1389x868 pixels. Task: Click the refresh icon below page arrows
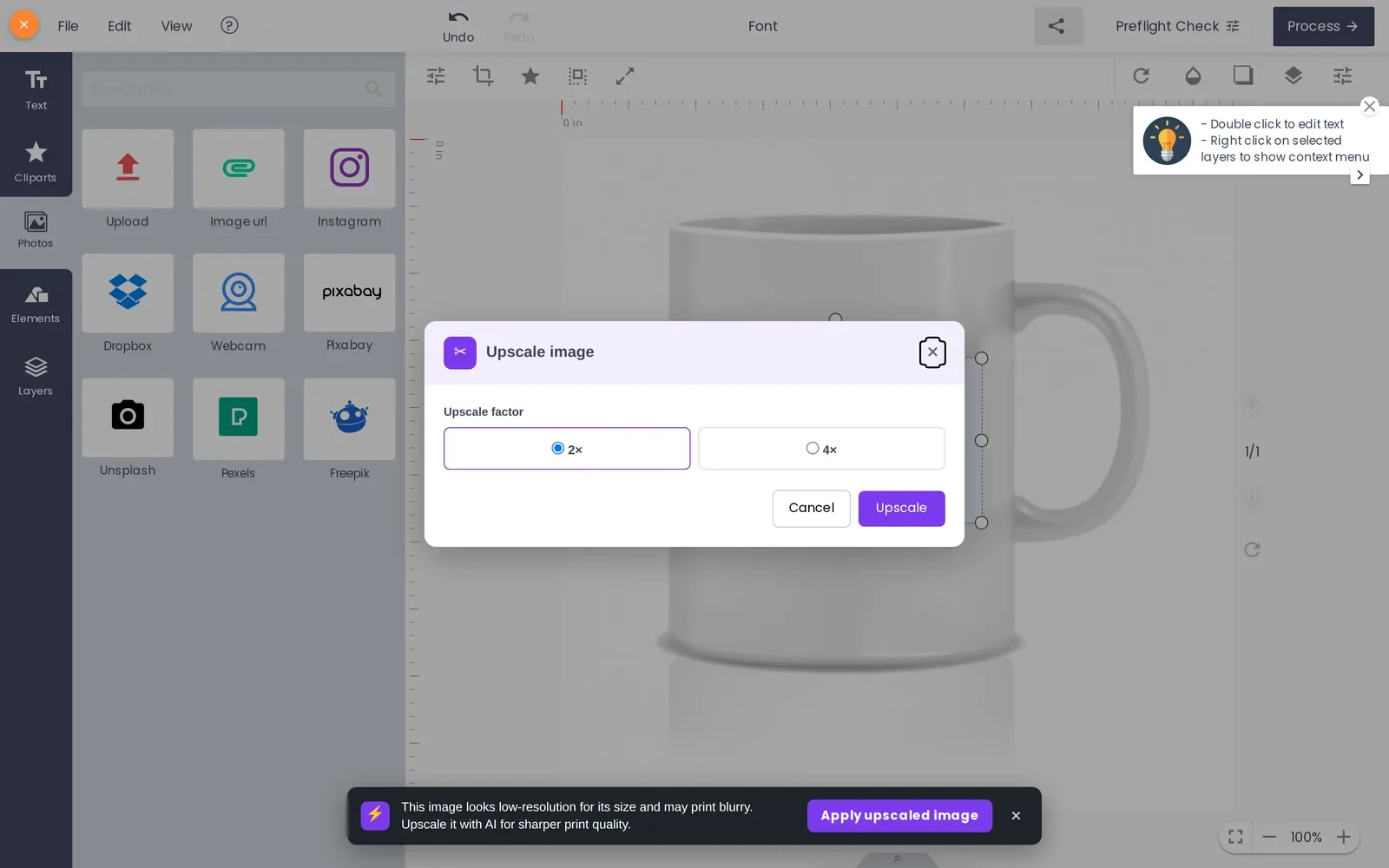tap(1252, 549)
